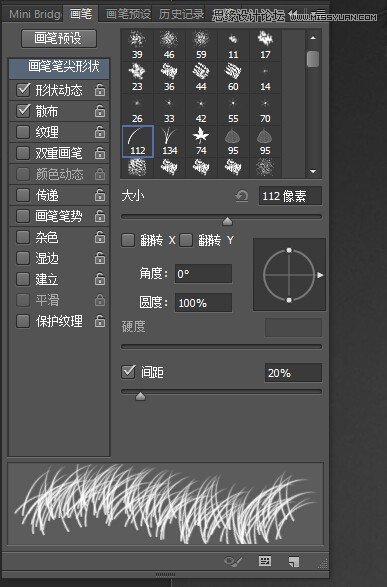Choose the 44 brush tip preset
Screen dimensions: 387x587
201,77
